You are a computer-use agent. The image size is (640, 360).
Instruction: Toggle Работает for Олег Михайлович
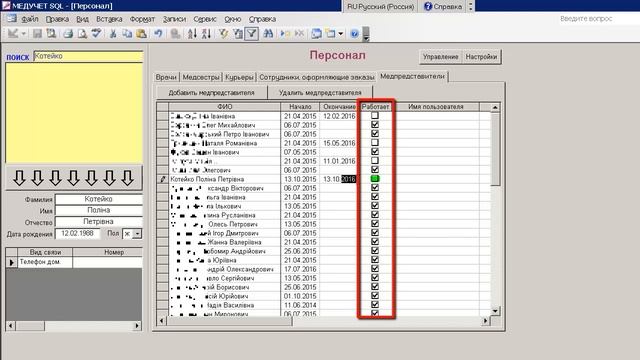coord(375,124)
